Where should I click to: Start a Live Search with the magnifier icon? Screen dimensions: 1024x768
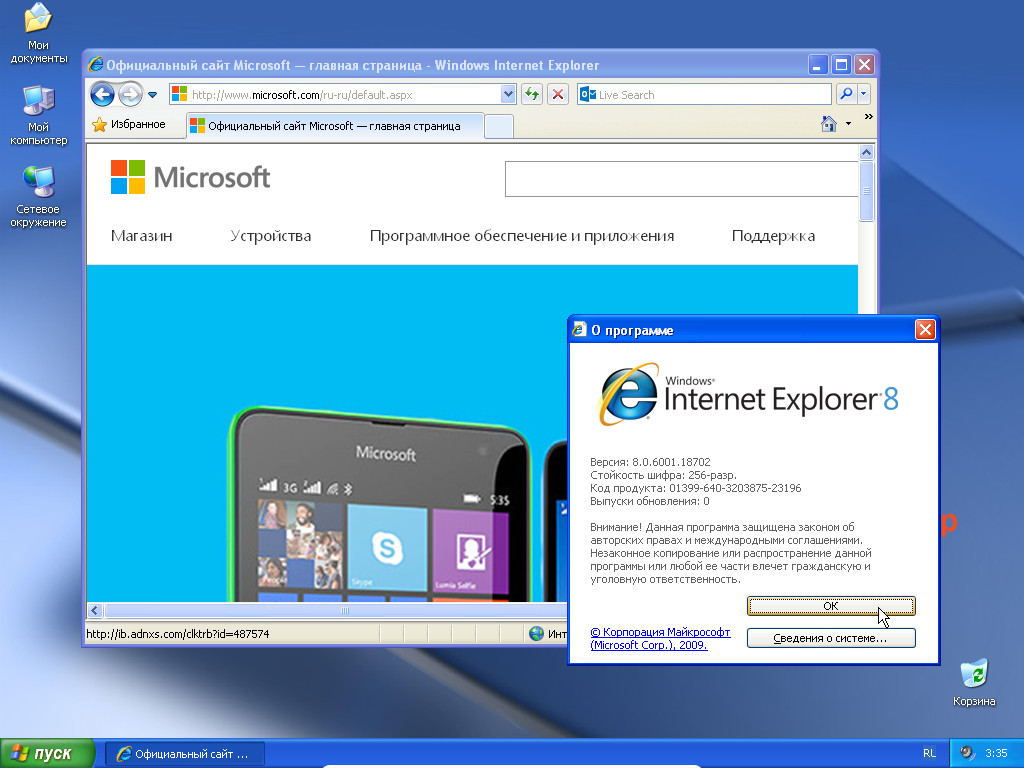pyautogui.click(x=846, y=93)
